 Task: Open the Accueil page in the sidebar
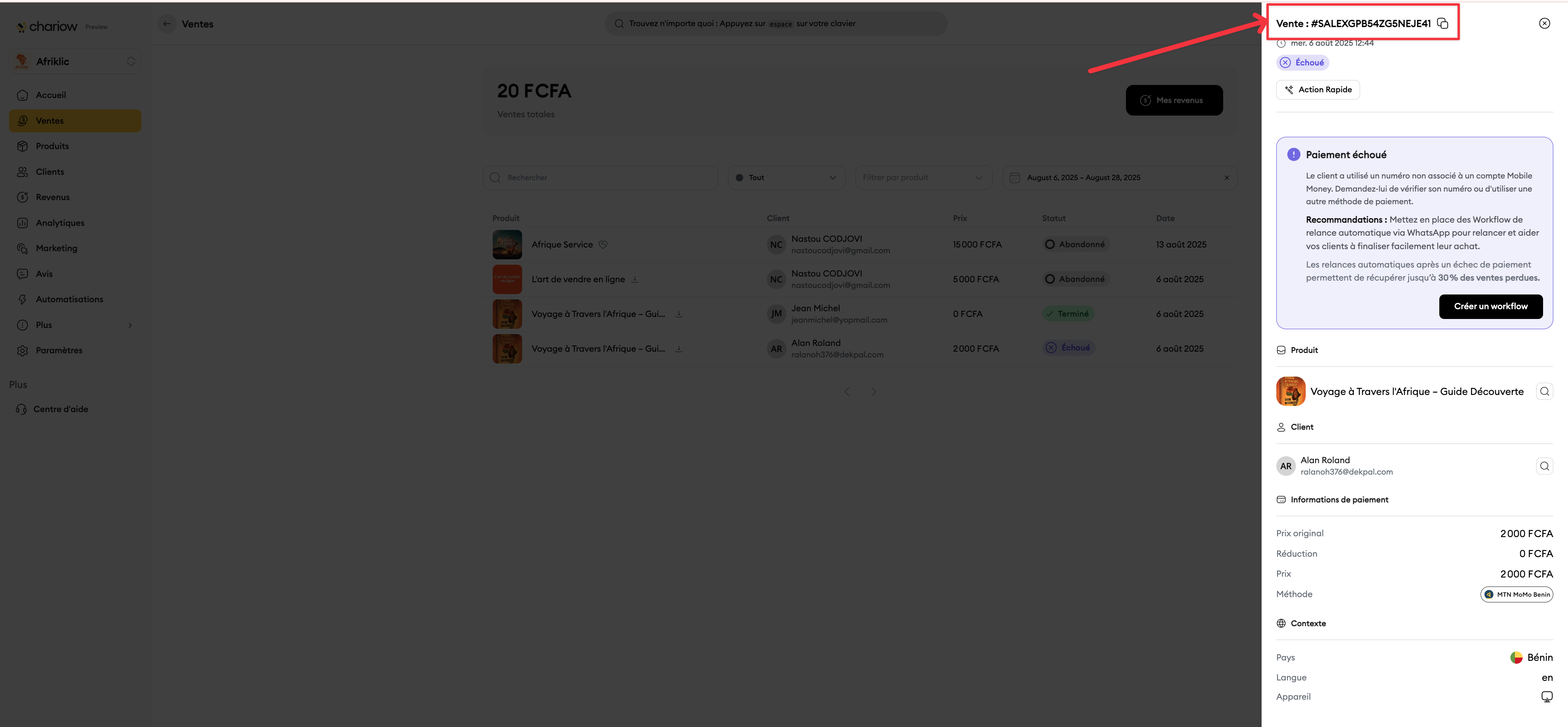point(75,95)
